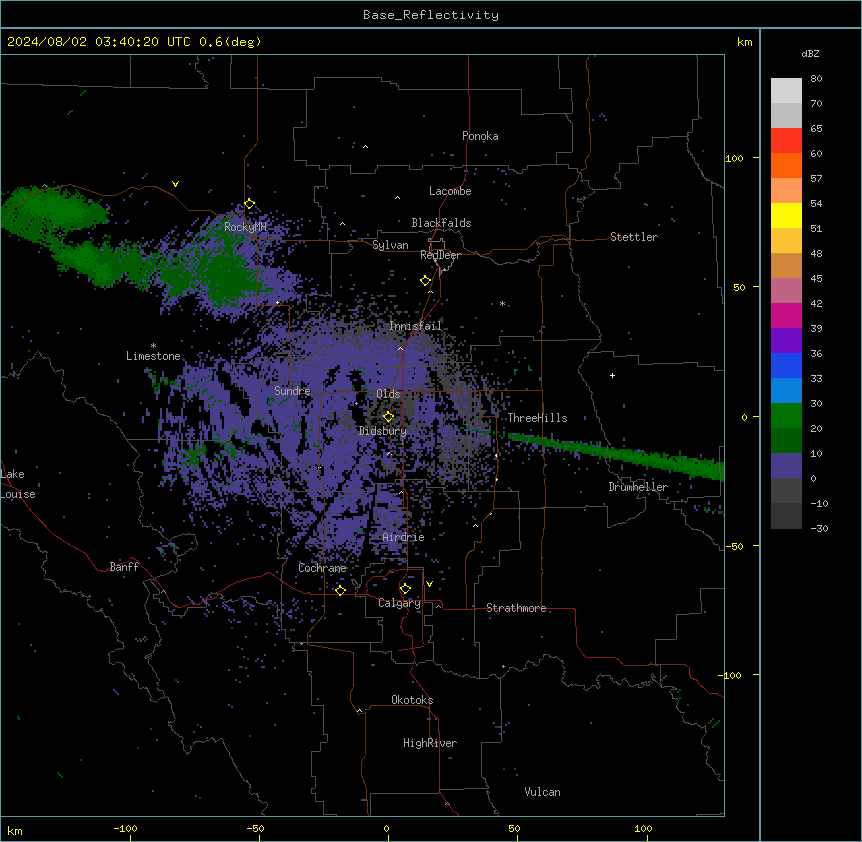Image resolution: width=862 pixels, height=842 pixels.
Task: Click the Cochrane label
Action: (322, 568)
